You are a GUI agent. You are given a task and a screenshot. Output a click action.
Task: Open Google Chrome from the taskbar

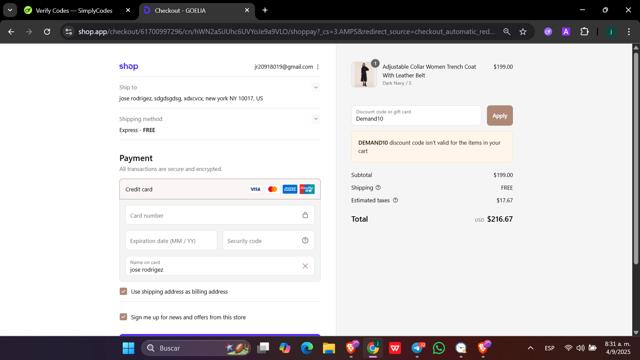click(x=373, y=348)
